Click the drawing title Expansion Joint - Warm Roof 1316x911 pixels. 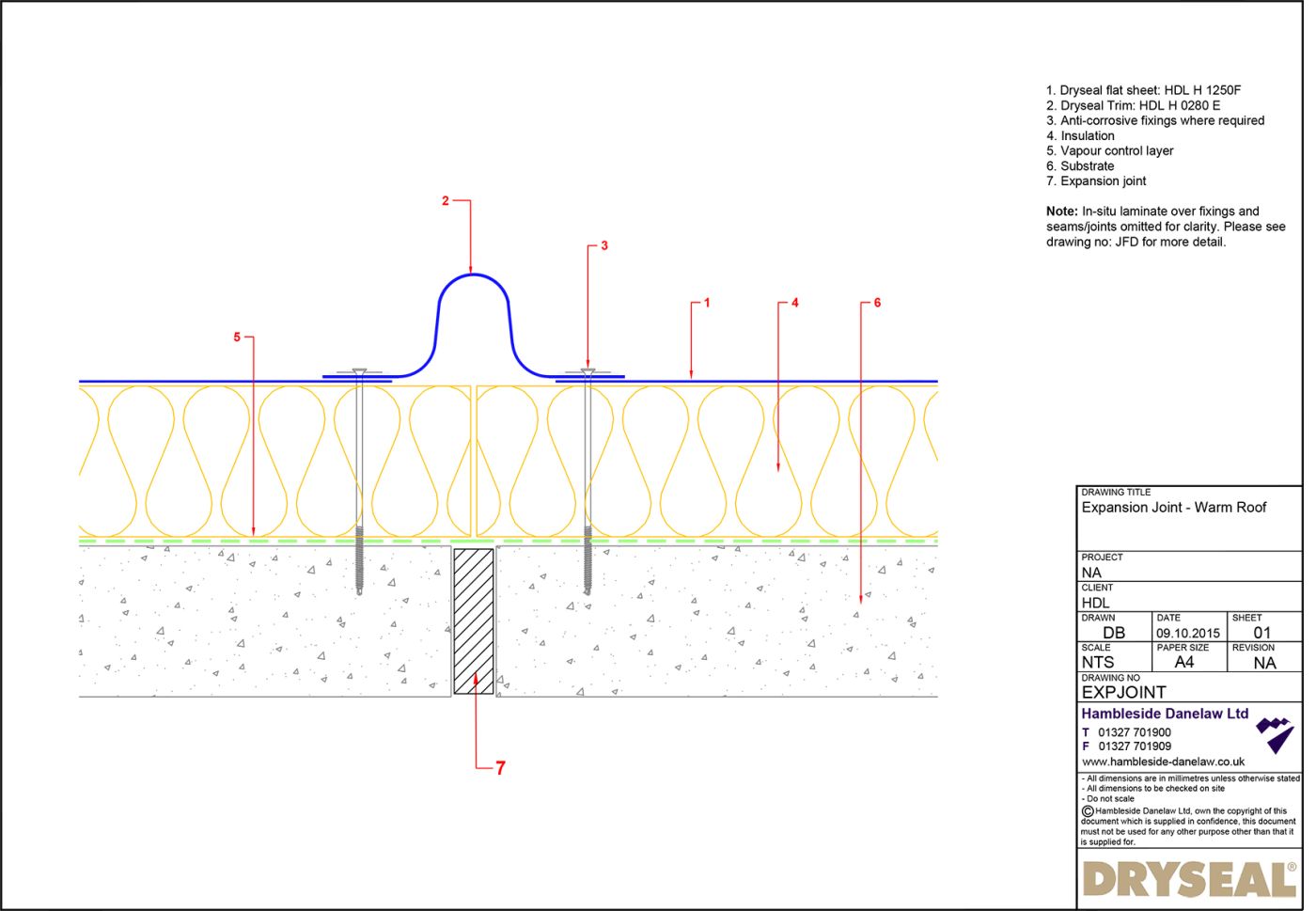point(1174,507)
